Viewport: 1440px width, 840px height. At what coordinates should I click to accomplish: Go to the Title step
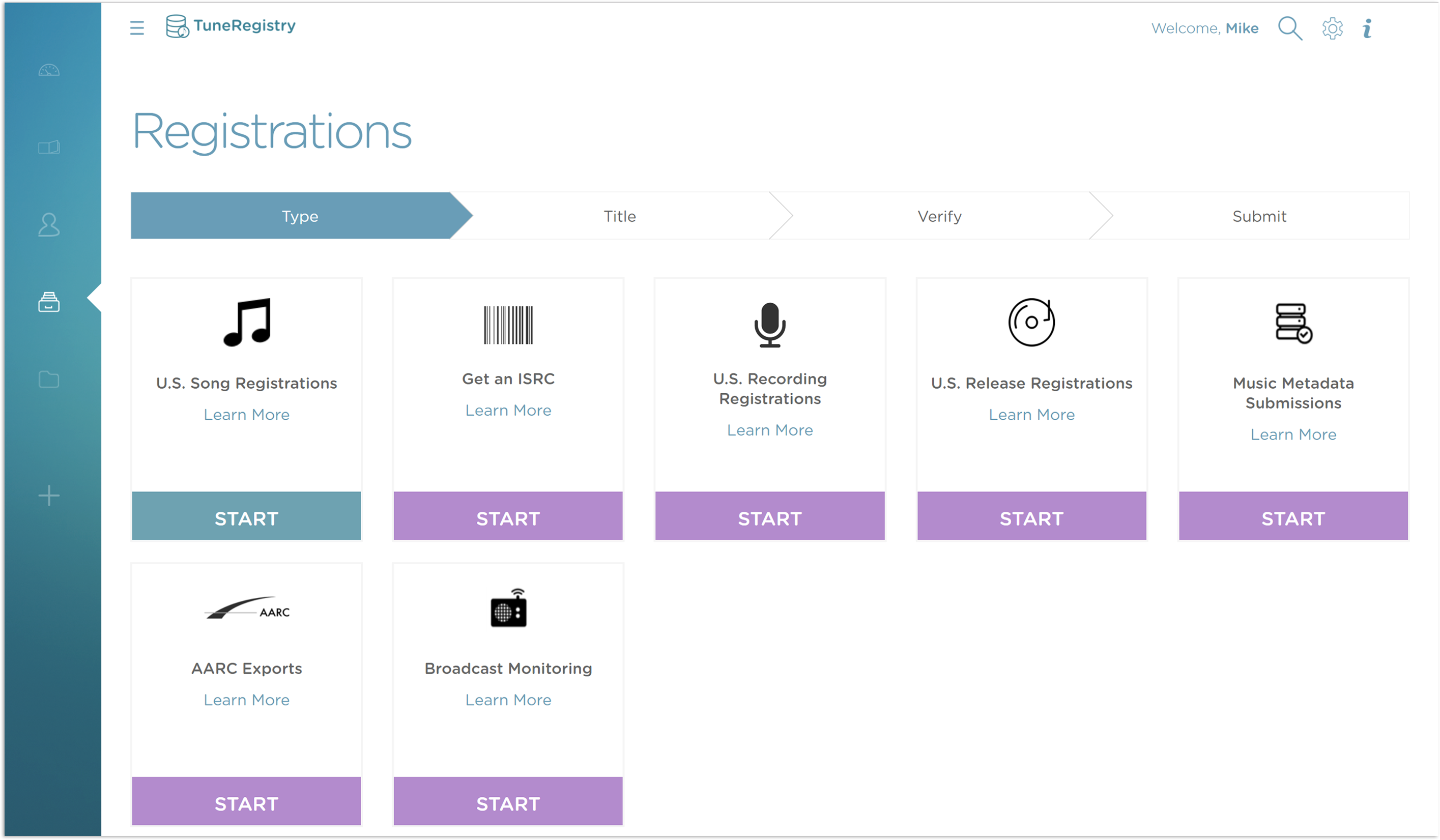[x=620, y=216]
